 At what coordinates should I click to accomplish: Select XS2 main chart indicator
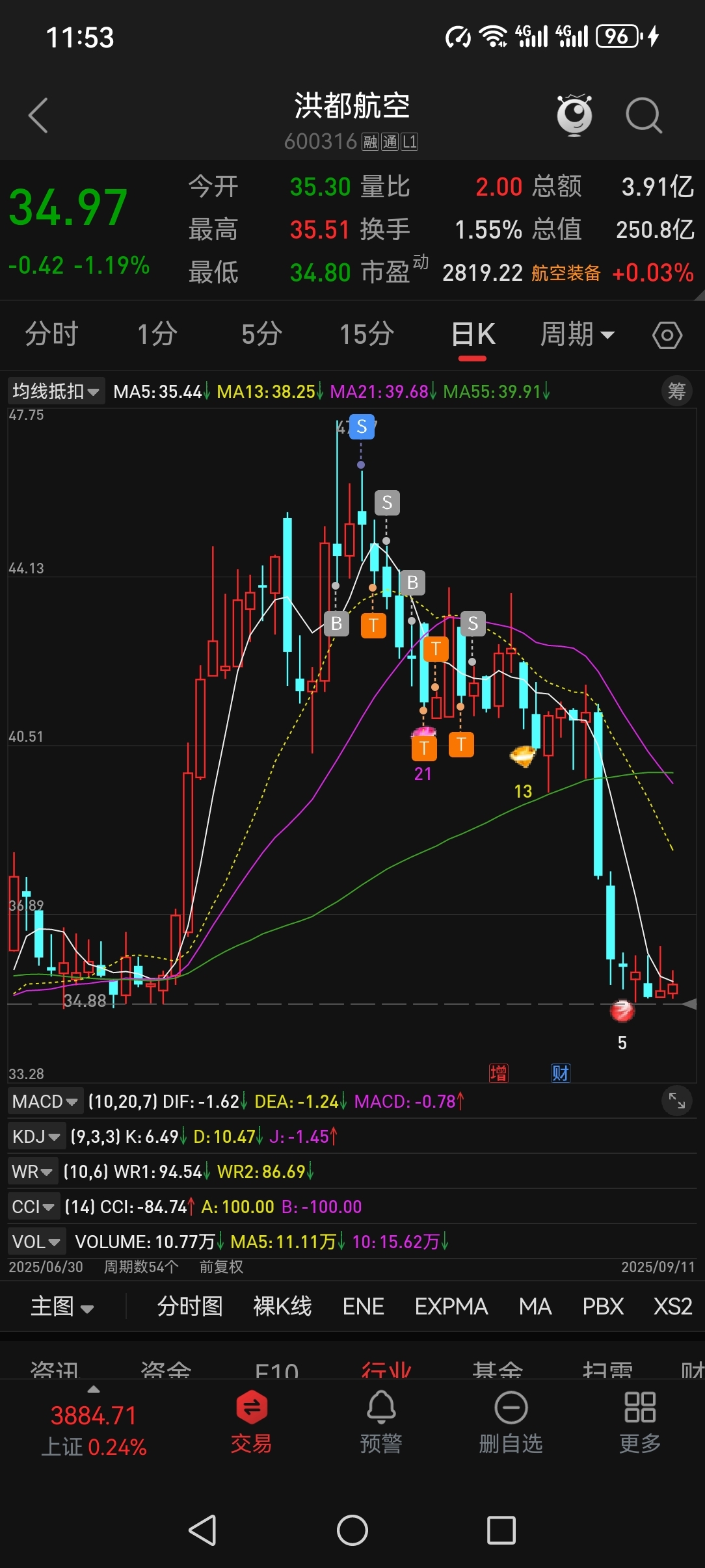click(x=673, y=1306)
